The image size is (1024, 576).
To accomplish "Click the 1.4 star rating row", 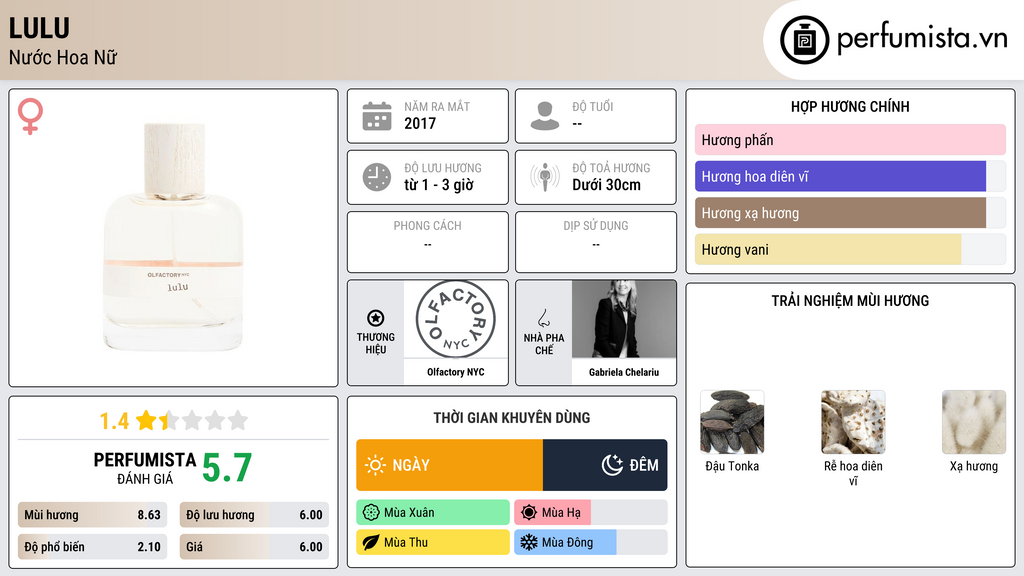I will 174,421.
